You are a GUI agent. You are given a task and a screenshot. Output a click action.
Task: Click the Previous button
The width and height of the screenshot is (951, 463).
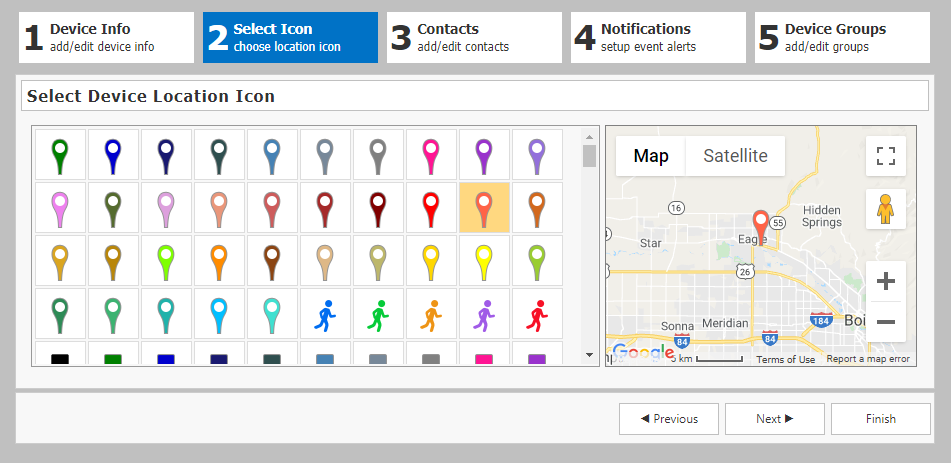tap(669, 419)
